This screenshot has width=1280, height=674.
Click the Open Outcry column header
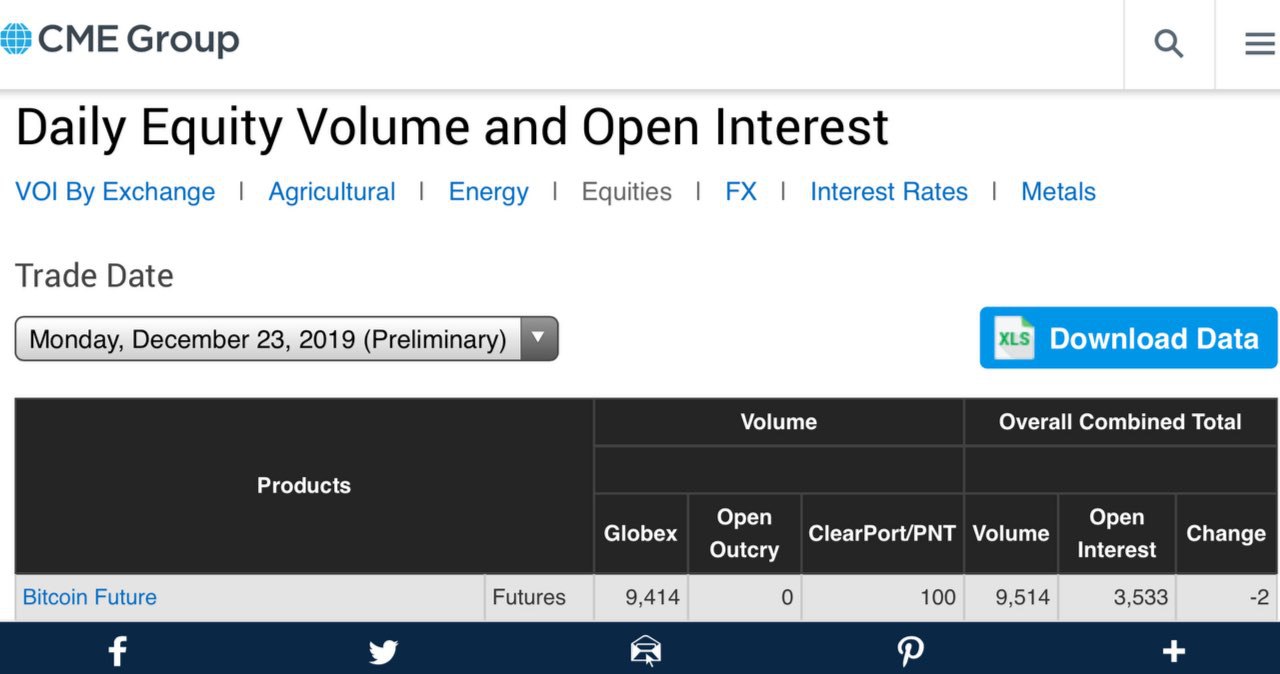(744, 534)
